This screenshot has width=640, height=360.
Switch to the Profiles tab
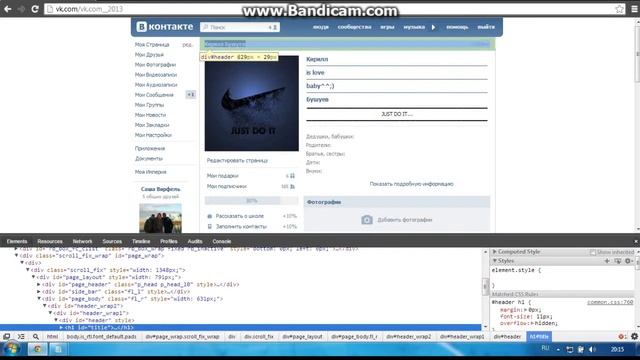click(169, 242)
